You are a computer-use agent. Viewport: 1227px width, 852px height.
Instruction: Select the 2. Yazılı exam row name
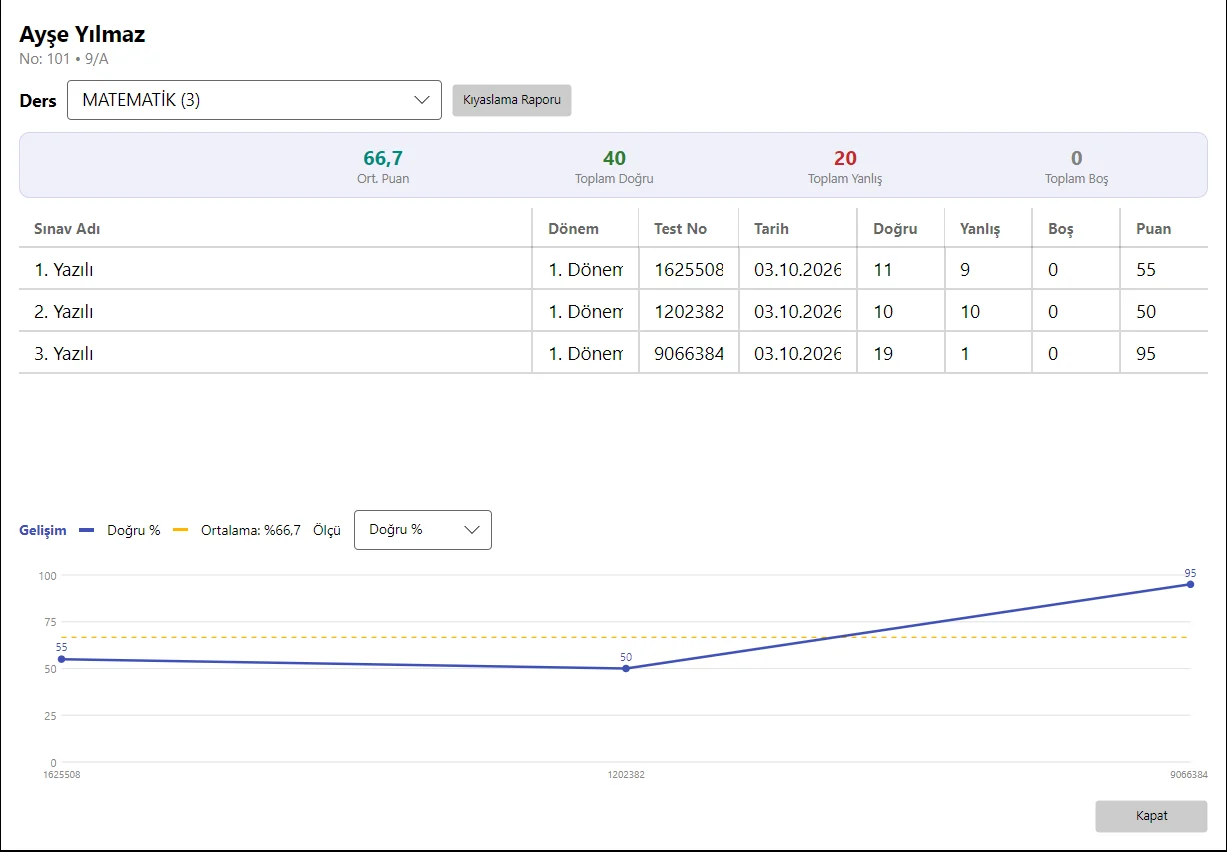tap(64, 312)
